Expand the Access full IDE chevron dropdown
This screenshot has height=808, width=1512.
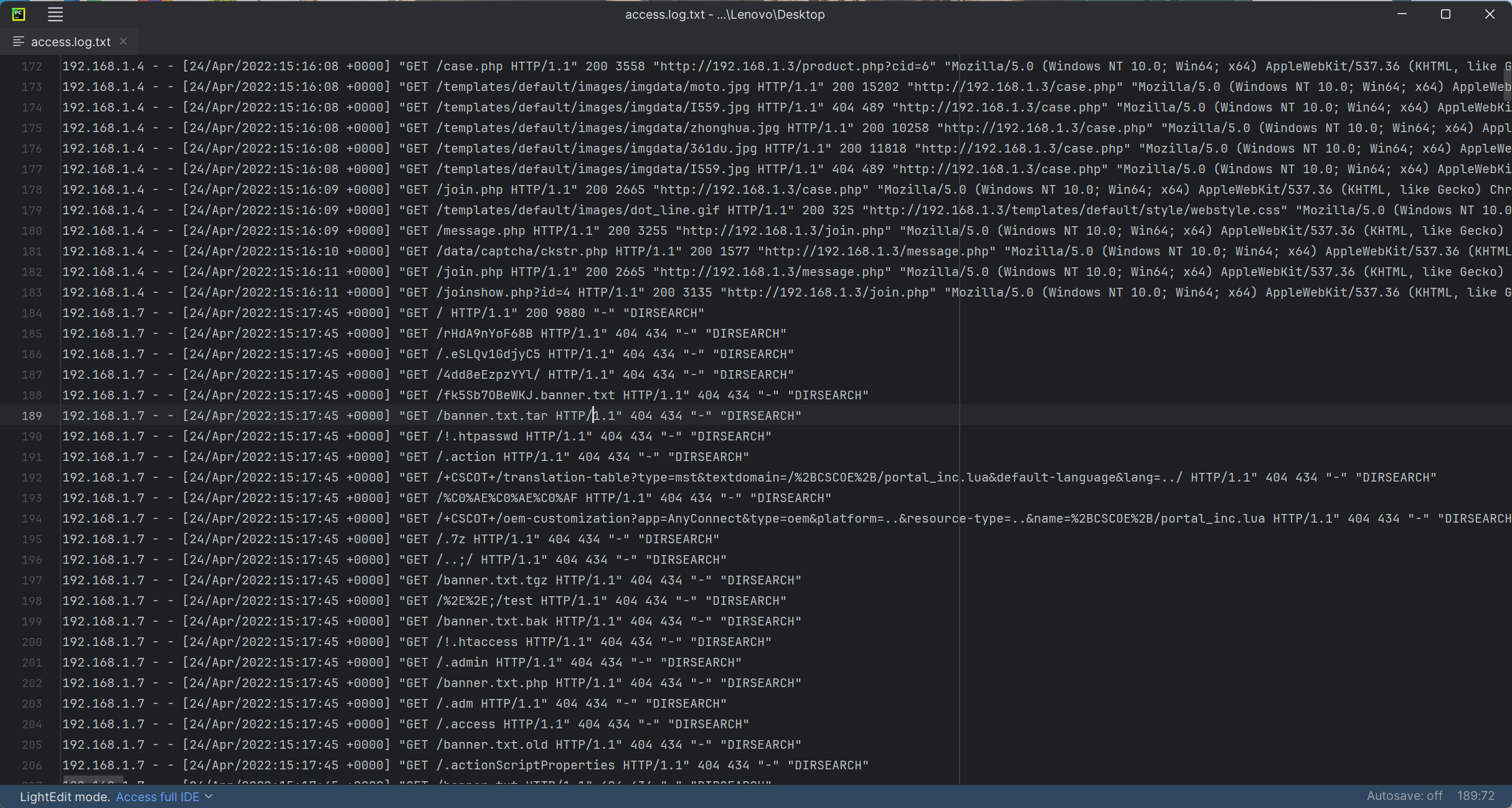pyautogui.click(x=209, y=797)
